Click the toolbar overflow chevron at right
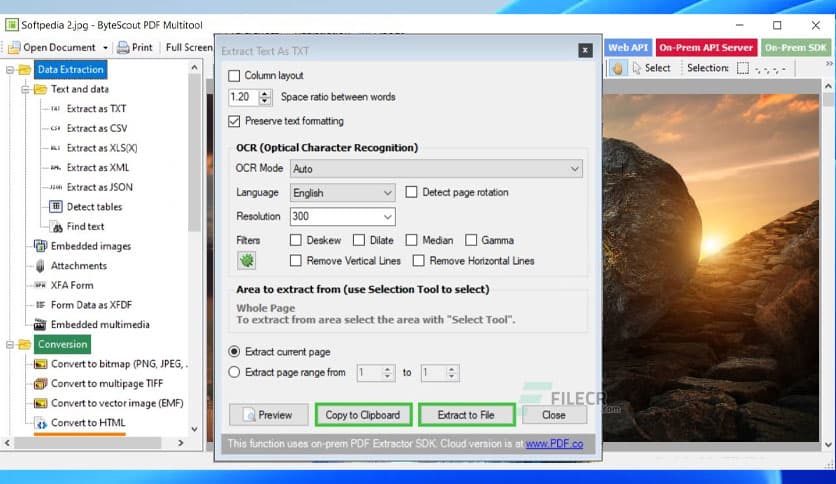 tap(829, 63)
